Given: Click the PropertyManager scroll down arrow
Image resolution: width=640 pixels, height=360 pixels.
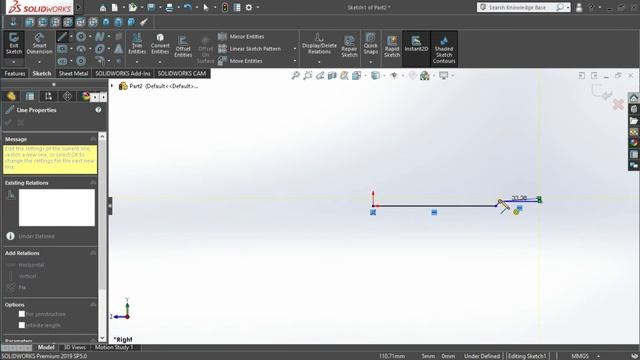Looking at the screenshot, I should [x=102, y=338].
